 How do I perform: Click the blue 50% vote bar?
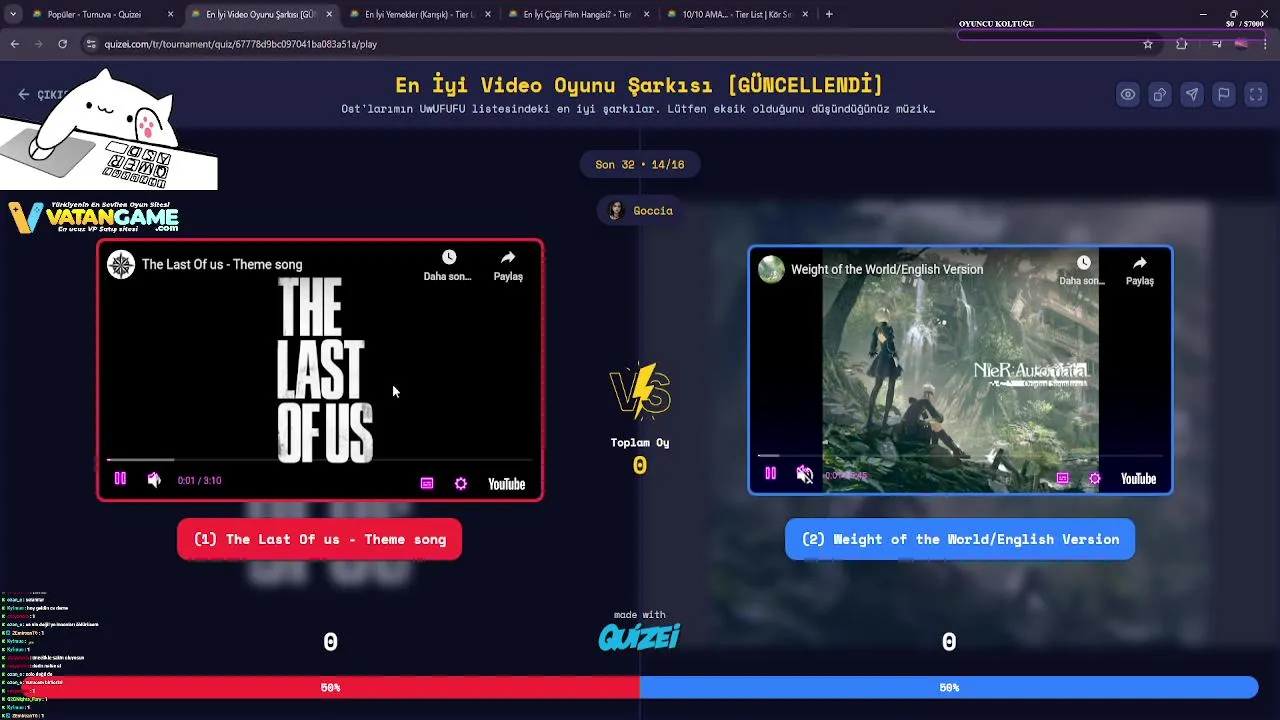949,687
